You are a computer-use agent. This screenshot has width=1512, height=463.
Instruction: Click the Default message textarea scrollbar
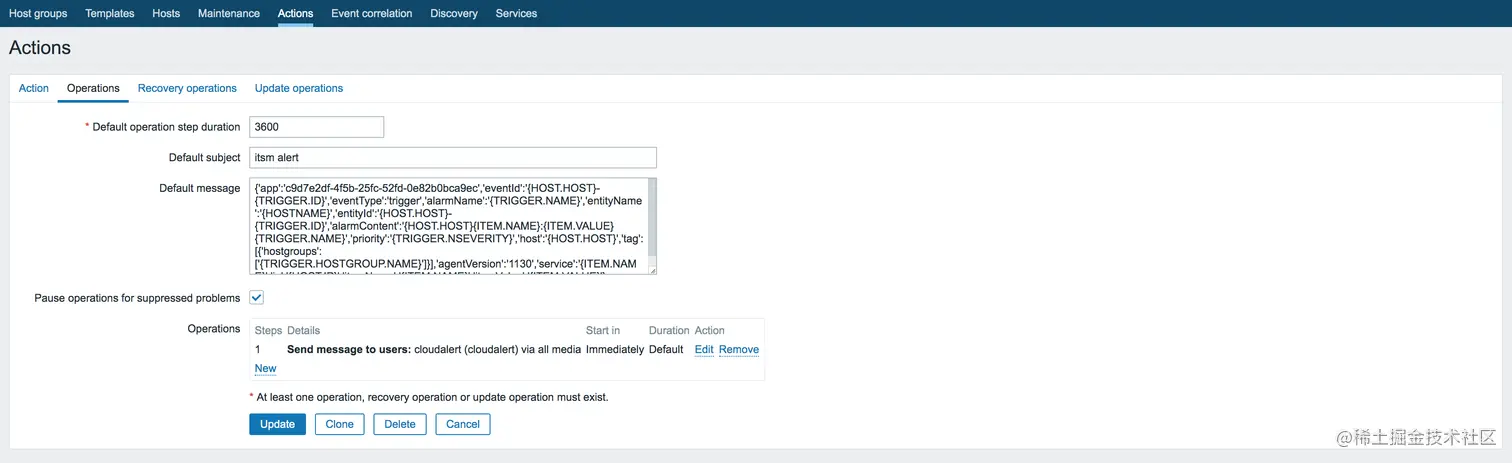(x=652, y=220)
